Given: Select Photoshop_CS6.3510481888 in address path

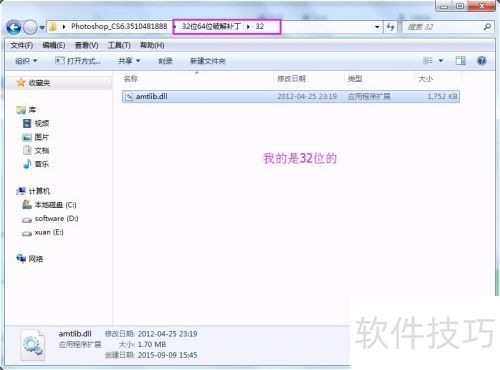Looking at the screenshot, I should pos(119,26).
